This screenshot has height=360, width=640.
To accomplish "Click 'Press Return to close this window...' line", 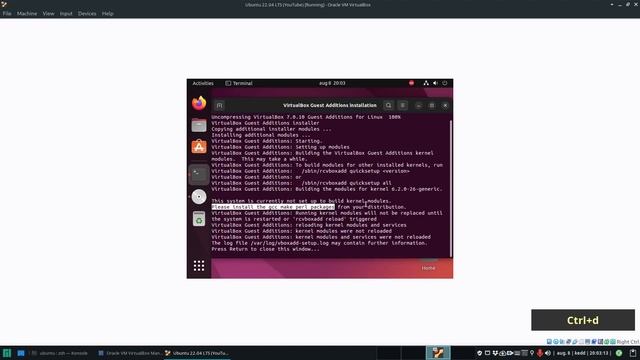I will point(265,249).
